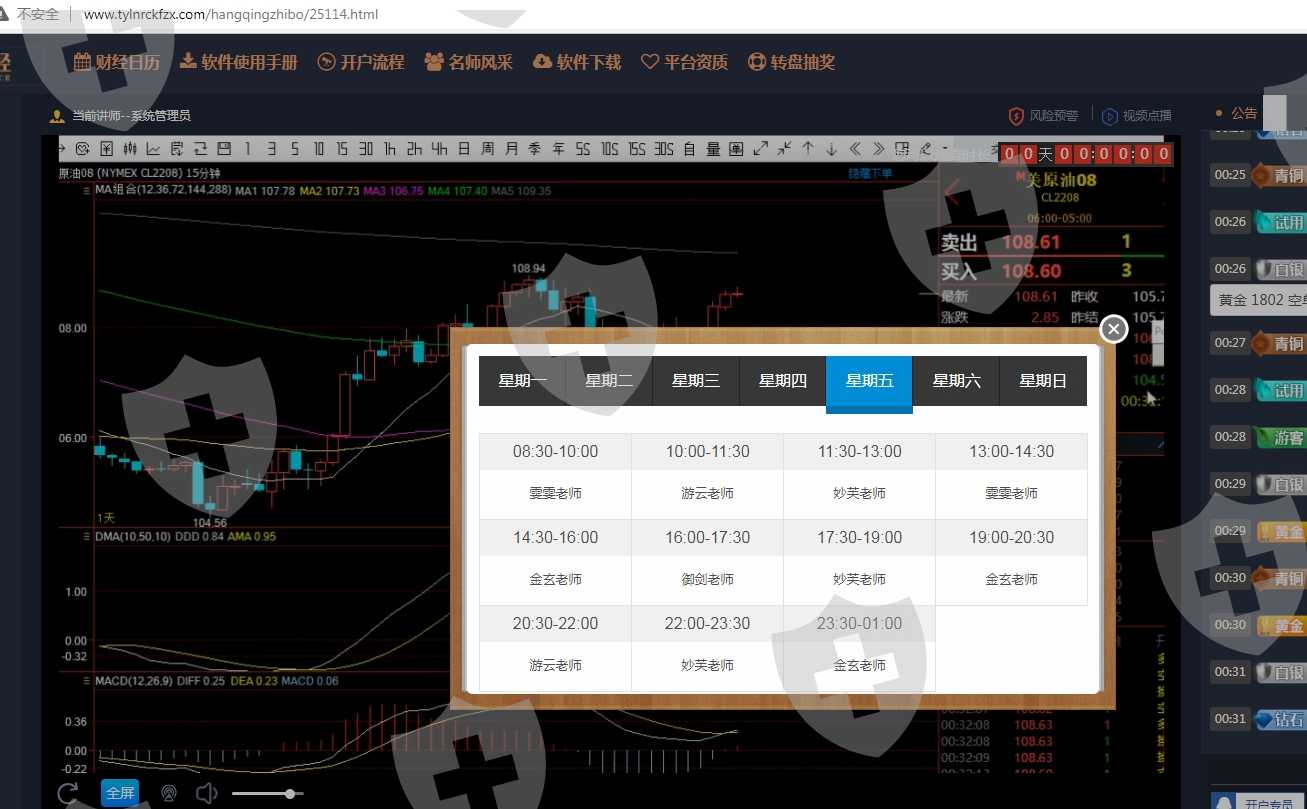Select the 5-minute chart period
Image resolution: width=1307 pixels, height=809 pixels.
point(295,149)
